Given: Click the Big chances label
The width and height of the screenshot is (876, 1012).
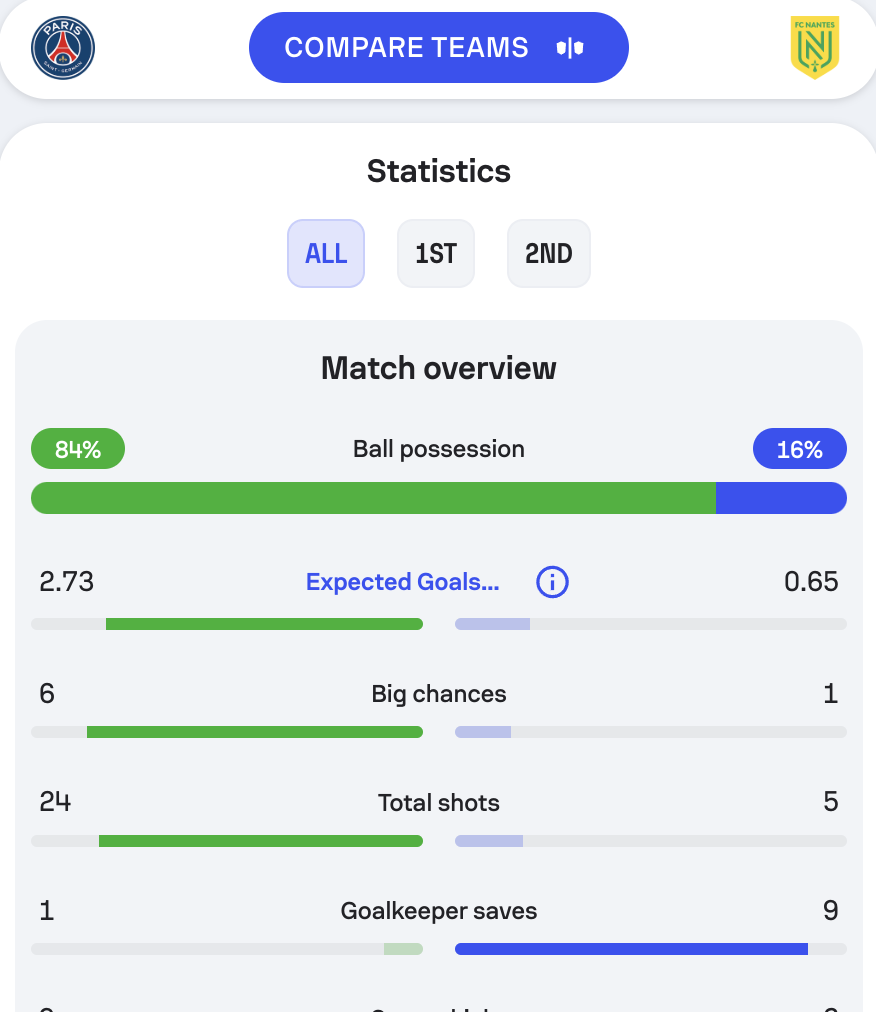Looking at the screenshot, I should point(439,694).
